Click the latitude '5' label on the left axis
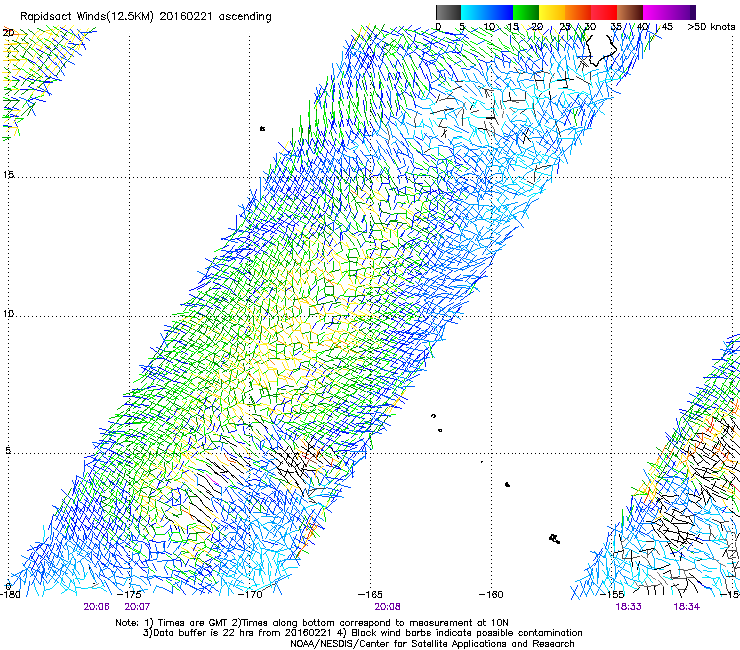740x650 pixels. pyautogui.click(x=8, y=450)
